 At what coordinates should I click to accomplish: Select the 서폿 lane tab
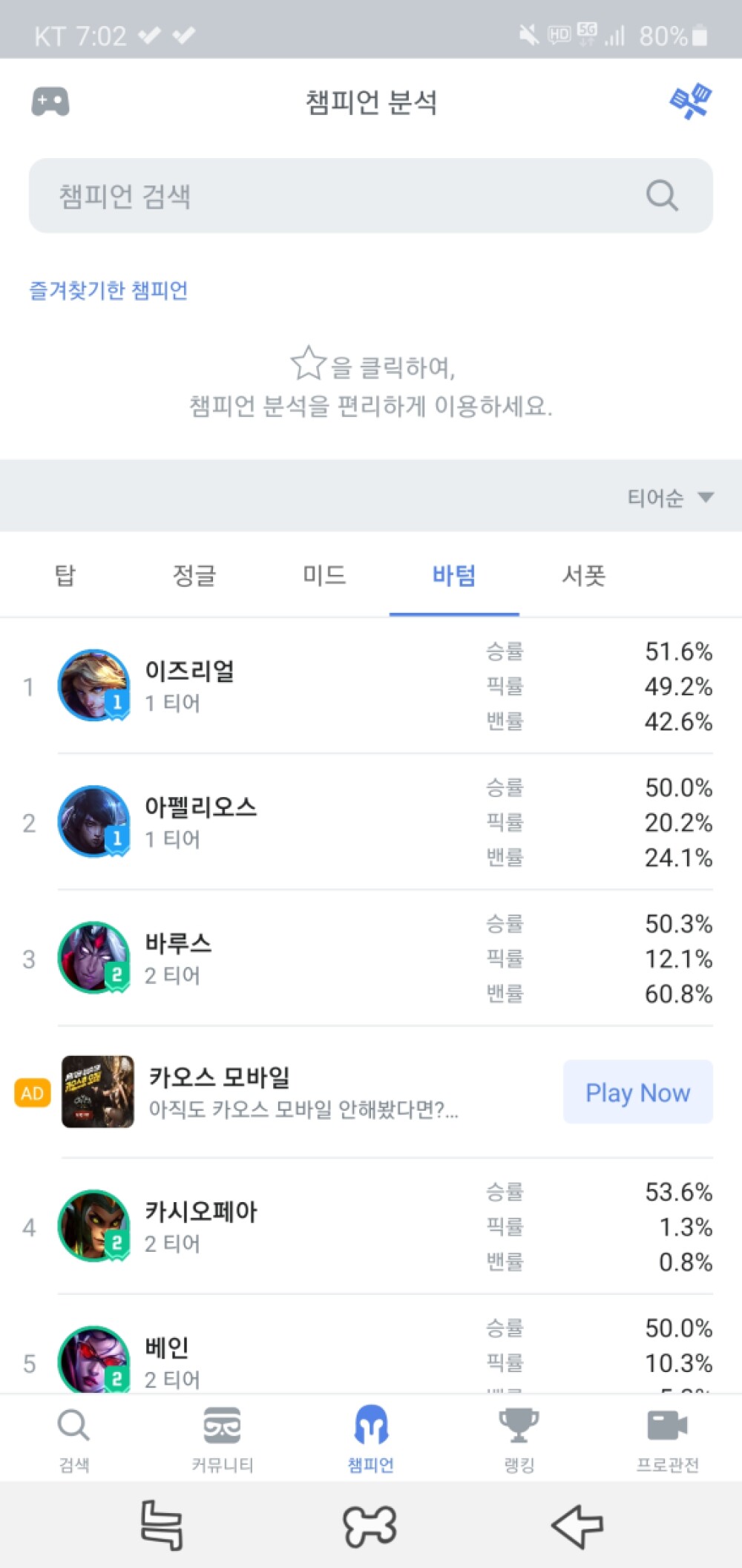[x=583, y=575]
